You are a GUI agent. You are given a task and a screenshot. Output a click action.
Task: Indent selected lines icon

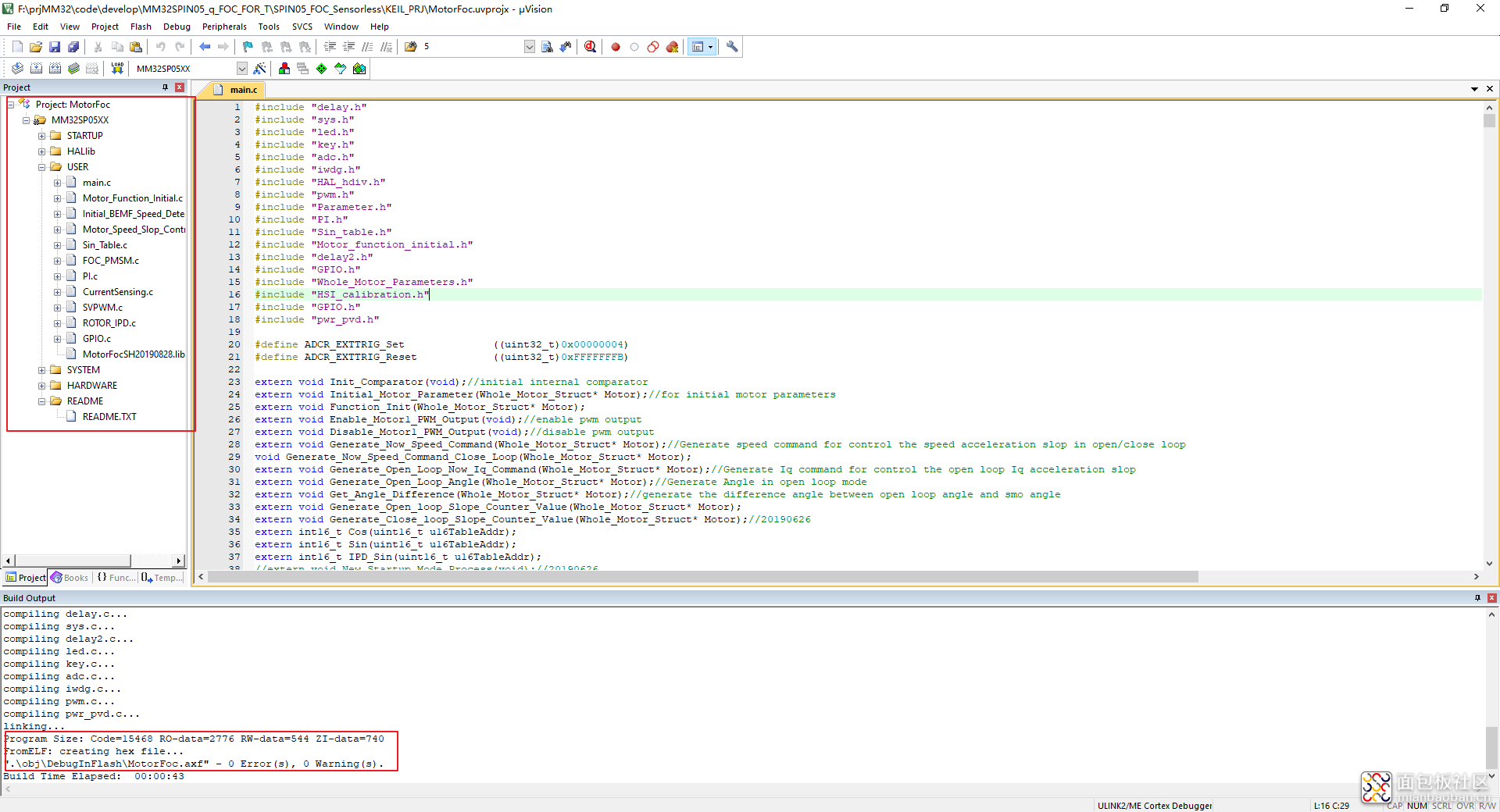tap(330, 47)
